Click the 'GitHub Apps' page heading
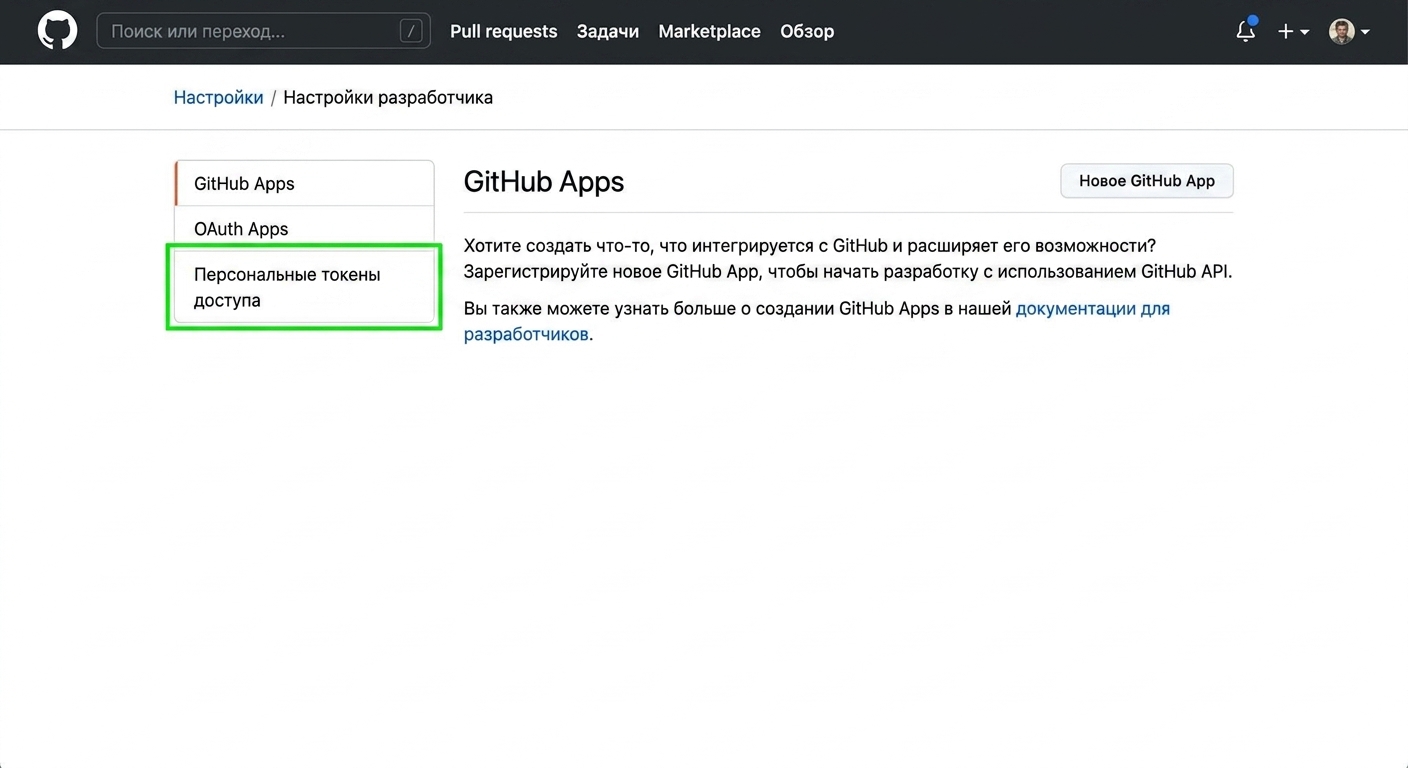Image resolution: width=1408 pixels, height=768 pixels. coord(544,181)
